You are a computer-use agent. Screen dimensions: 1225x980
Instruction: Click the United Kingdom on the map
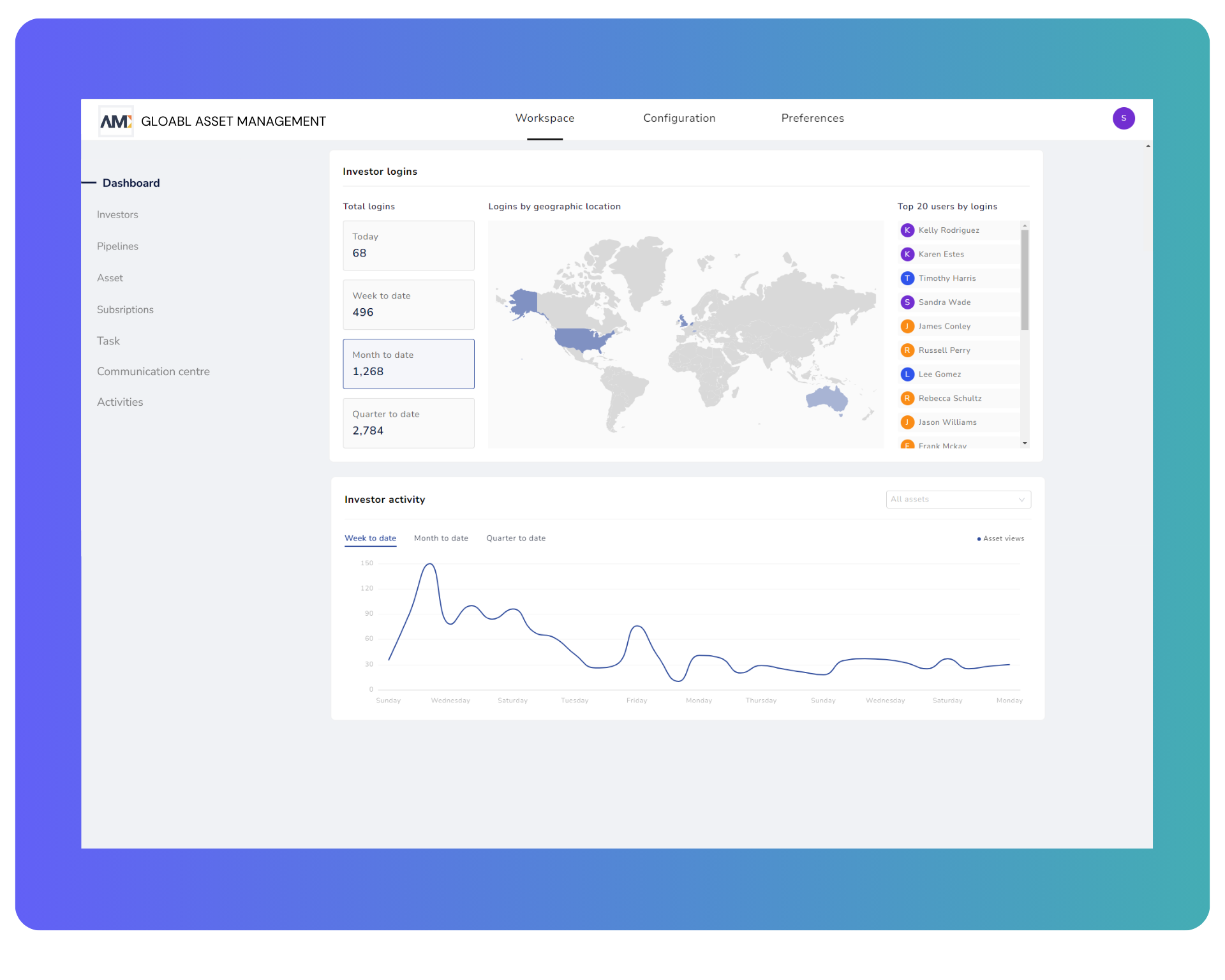click(685, 320)
